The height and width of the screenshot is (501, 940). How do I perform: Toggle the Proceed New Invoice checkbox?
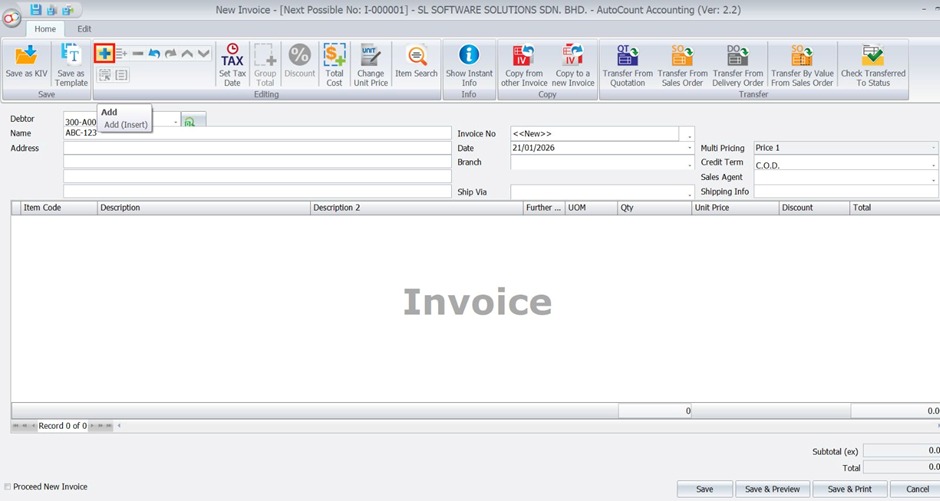pos(7,487)
